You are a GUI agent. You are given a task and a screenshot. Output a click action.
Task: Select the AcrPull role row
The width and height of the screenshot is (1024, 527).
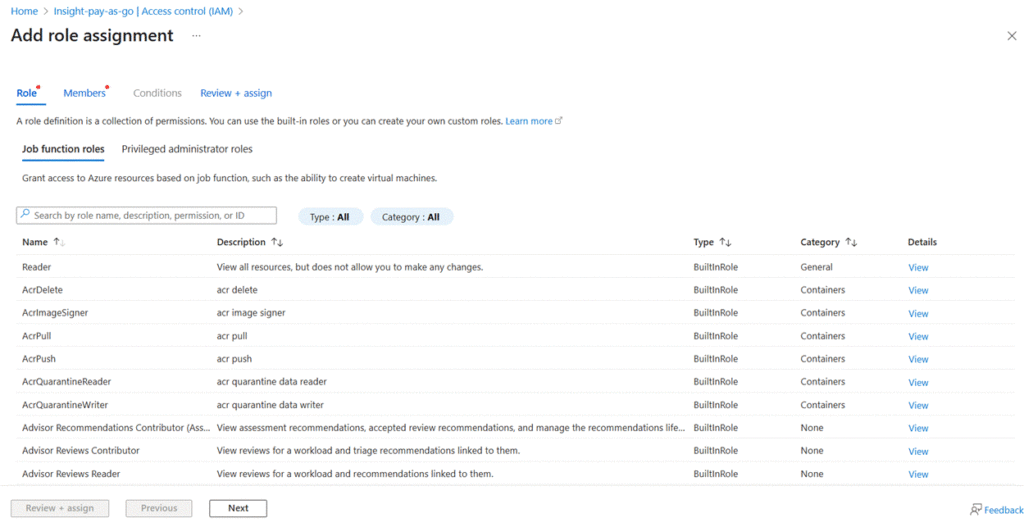tap(36, 336)
